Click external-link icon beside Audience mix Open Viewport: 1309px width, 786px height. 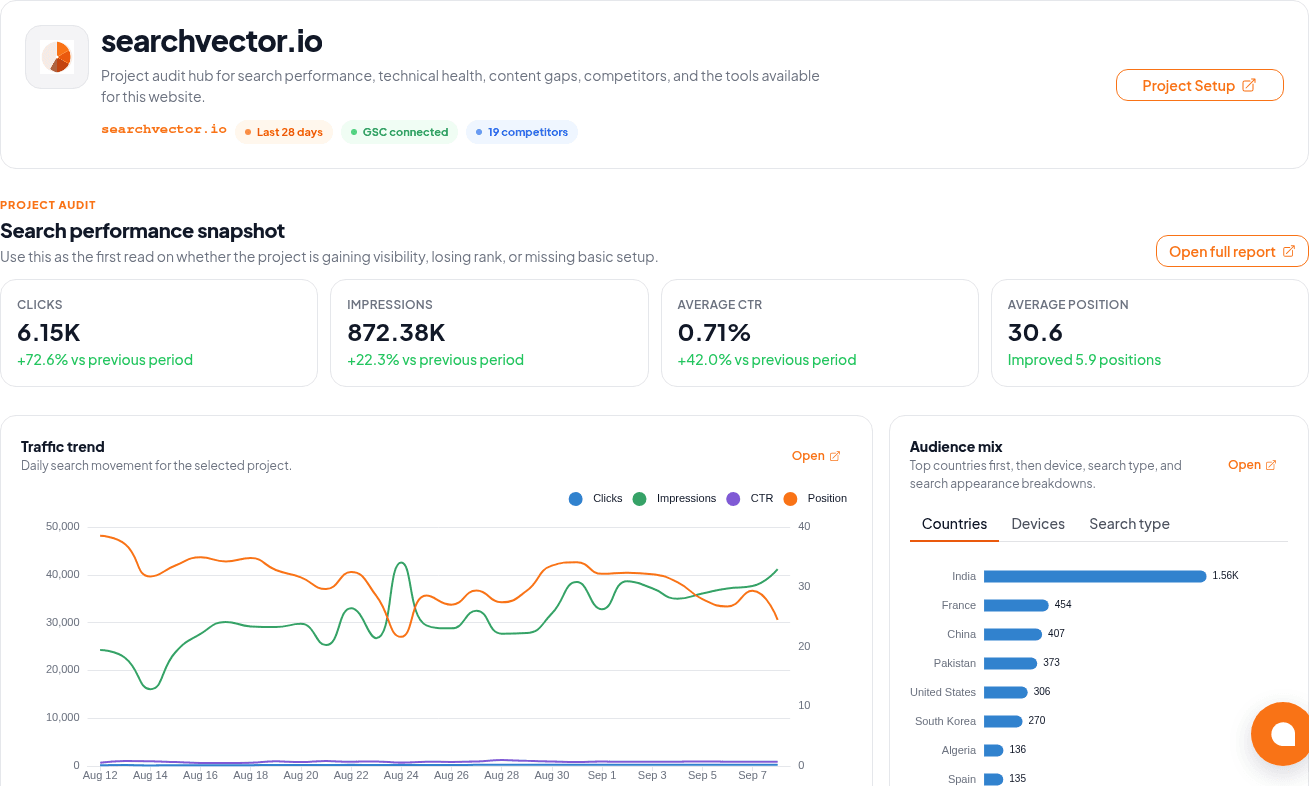tap(1271, 465)
